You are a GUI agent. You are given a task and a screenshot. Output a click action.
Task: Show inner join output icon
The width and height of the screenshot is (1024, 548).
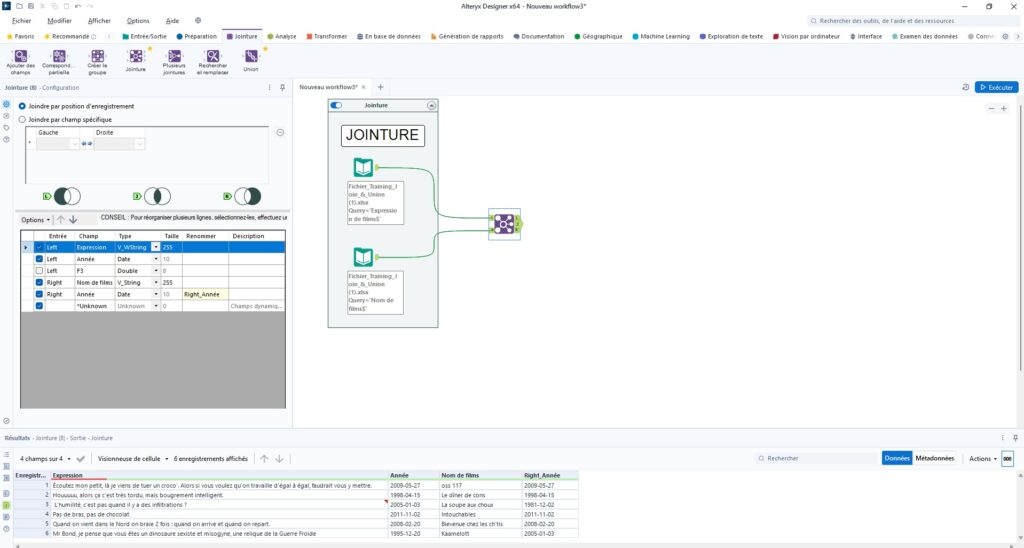coord(152,196)
